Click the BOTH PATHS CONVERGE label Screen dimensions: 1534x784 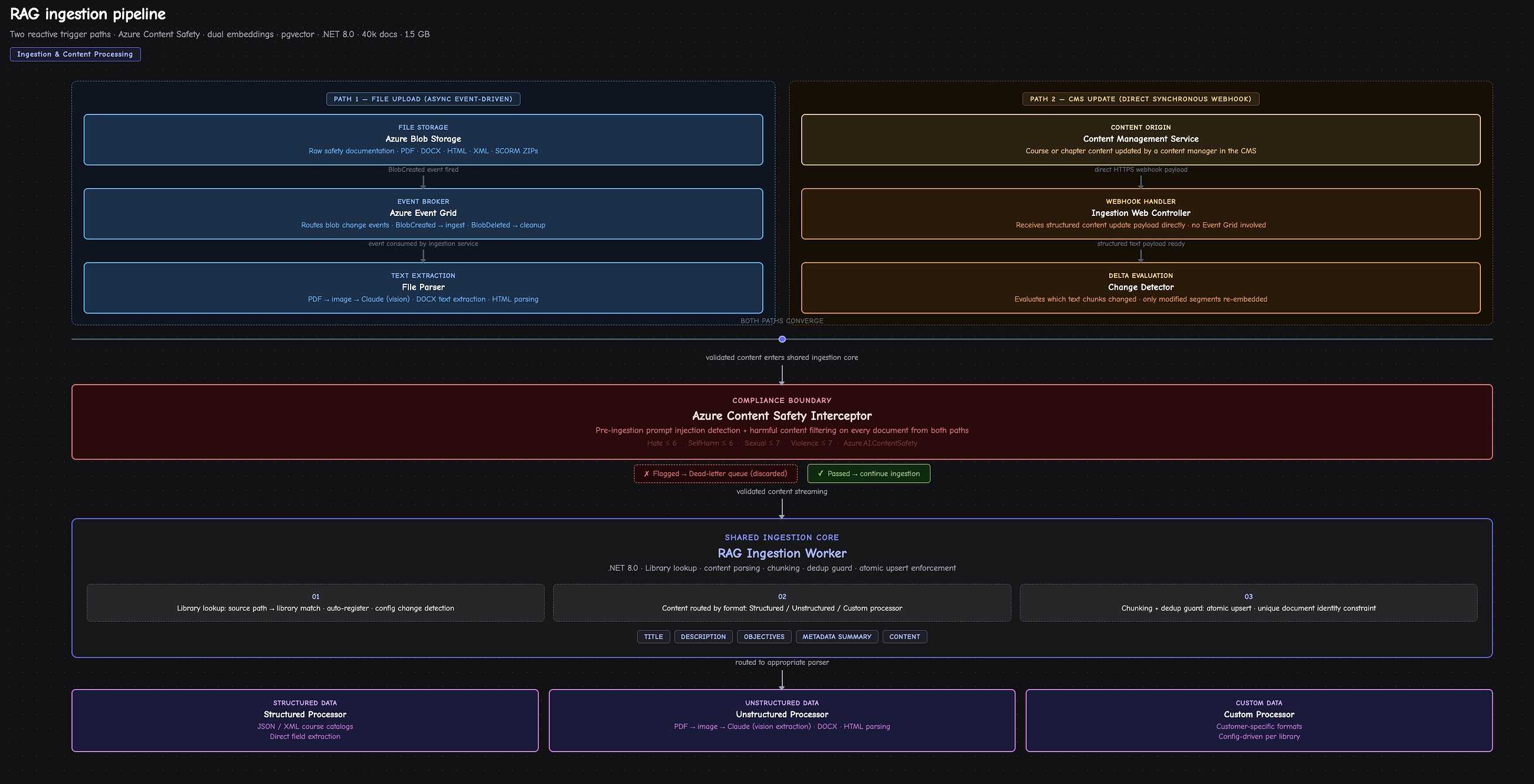click(x=782, y=321)
